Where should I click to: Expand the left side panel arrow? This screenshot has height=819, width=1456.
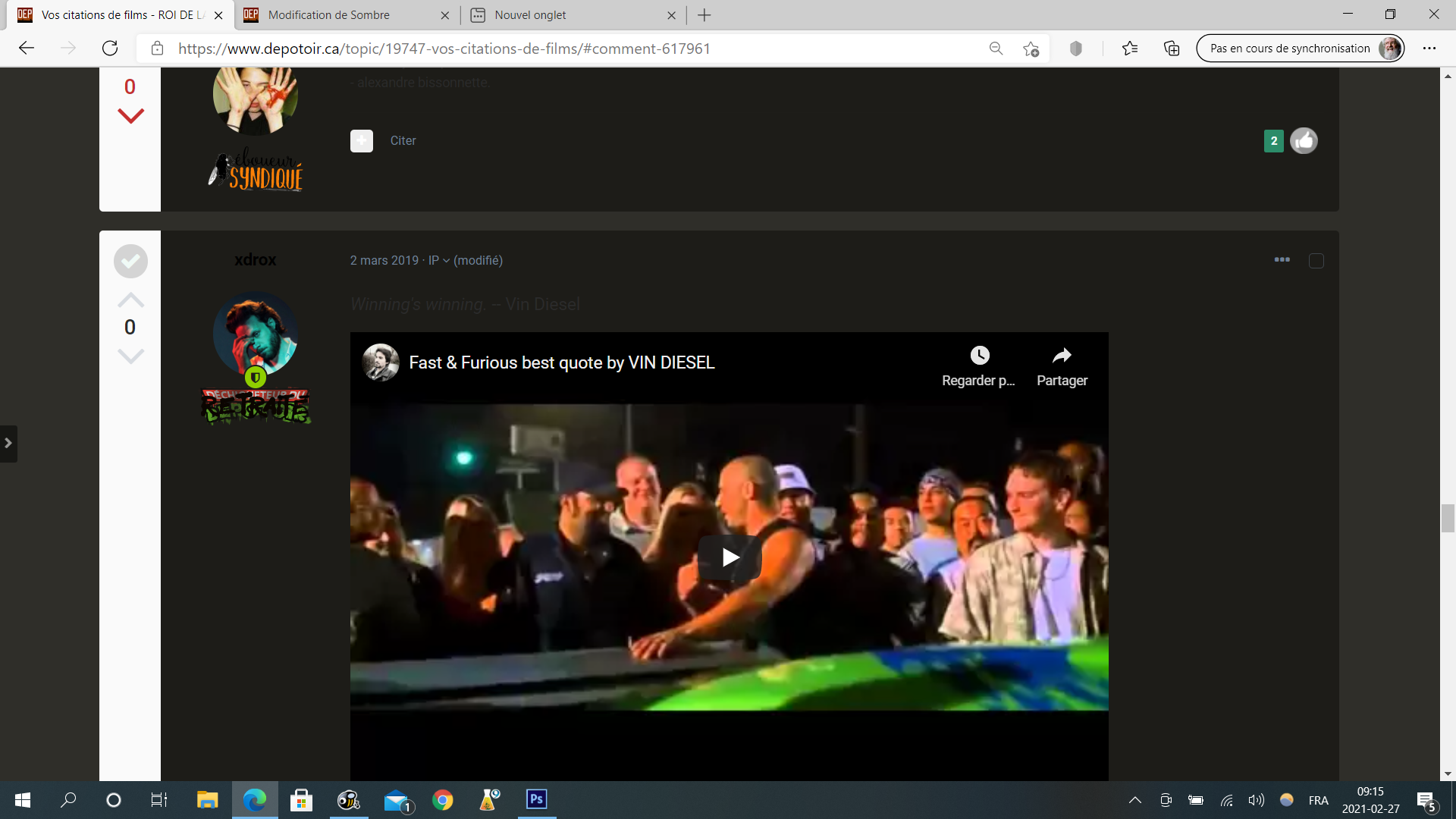click(x=8, y=444)
